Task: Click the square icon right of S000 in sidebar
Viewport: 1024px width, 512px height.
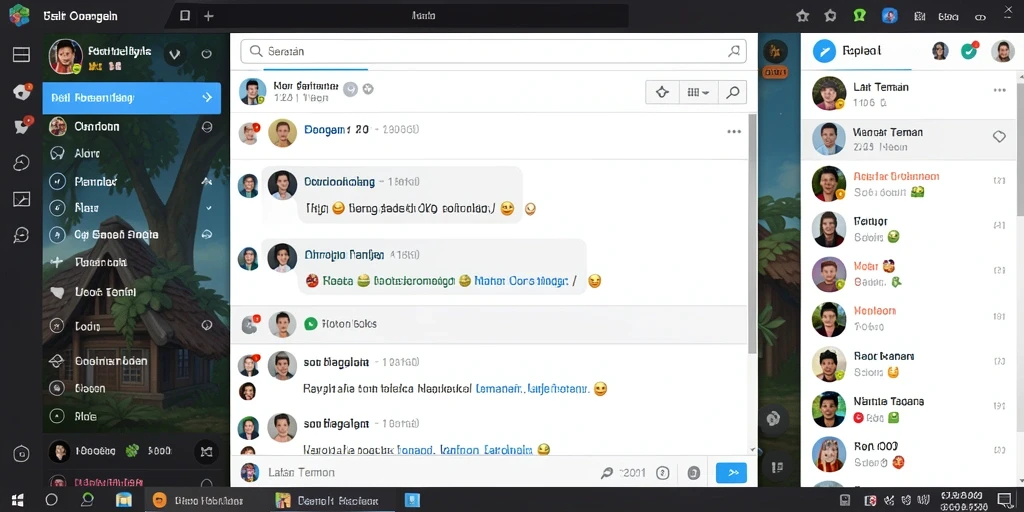Action: [207, 451]
